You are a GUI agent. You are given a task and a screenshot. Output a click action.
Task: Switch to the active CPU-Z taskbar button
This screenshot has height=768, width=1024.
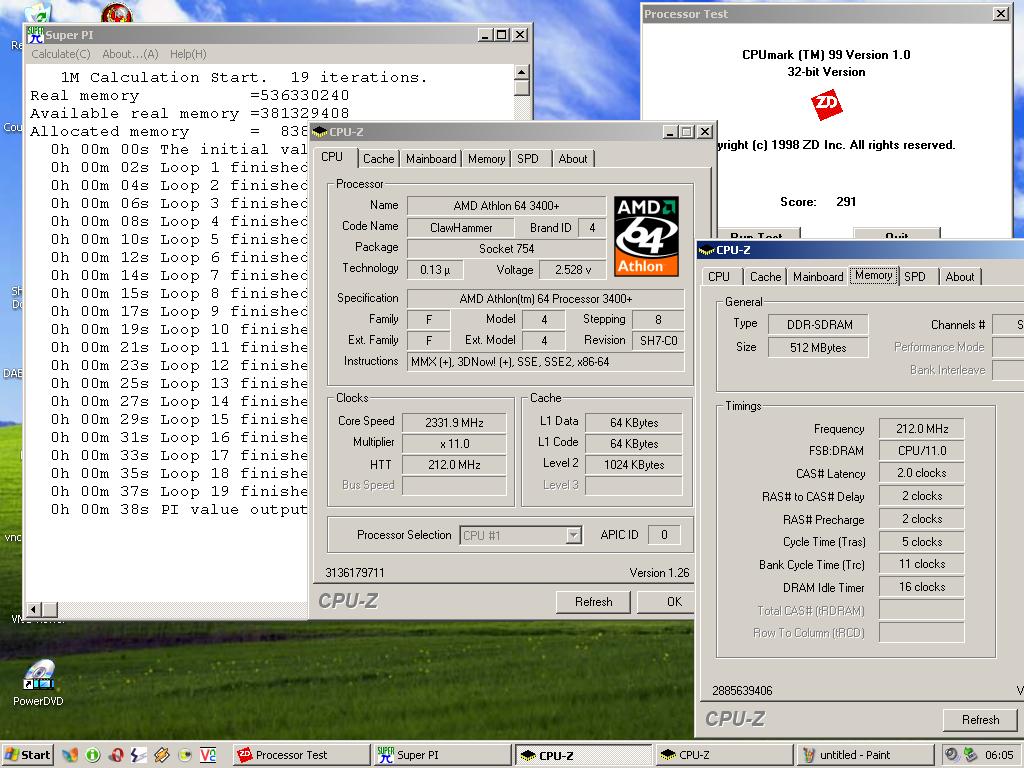(583, 755)
